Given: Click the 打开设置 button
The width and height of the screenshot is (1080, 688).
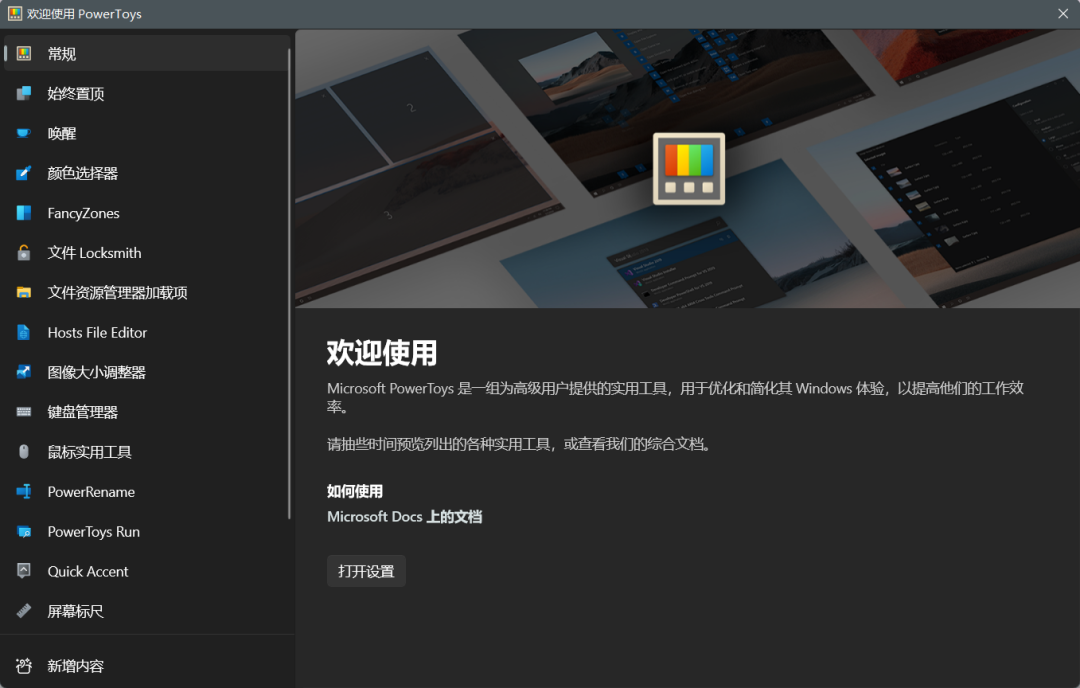Looking at the screenshot, I should coord(366,571).
